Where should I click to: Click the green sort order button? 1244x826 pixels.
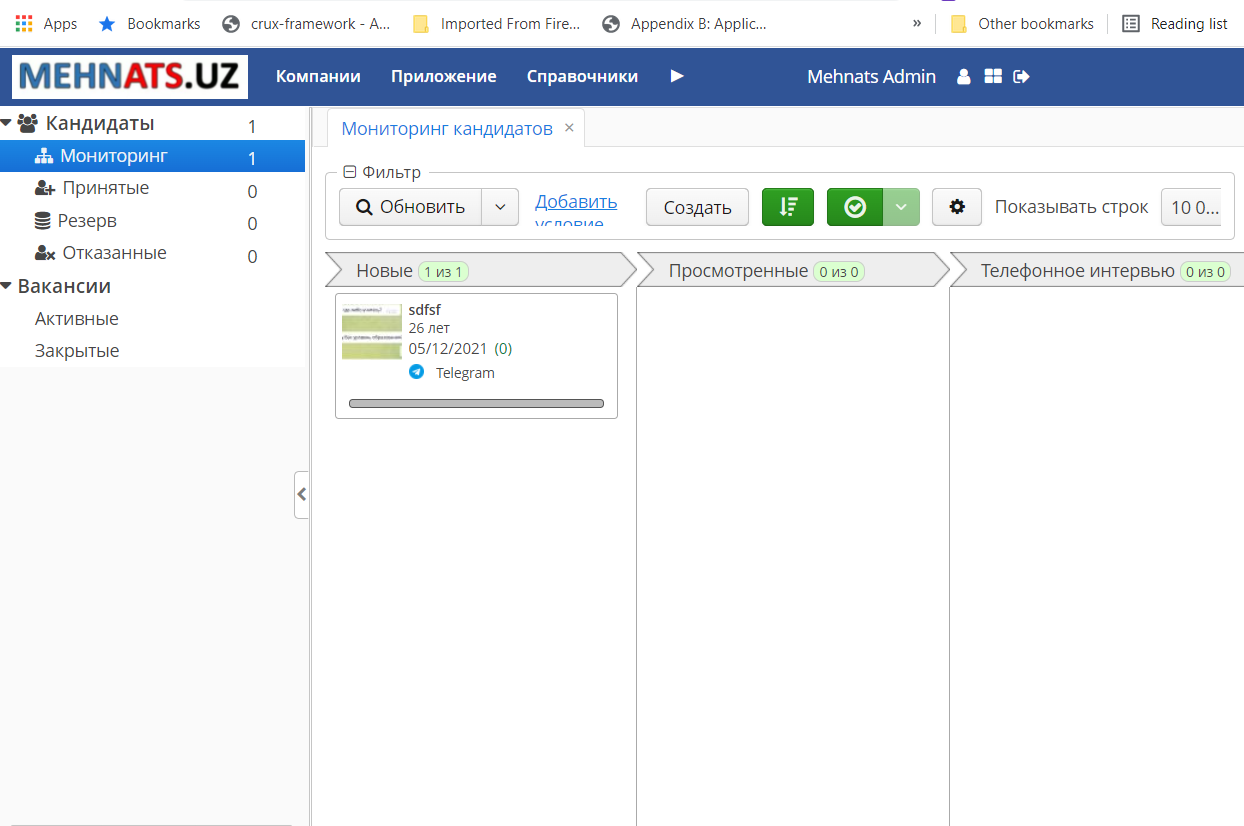(788, 207)
